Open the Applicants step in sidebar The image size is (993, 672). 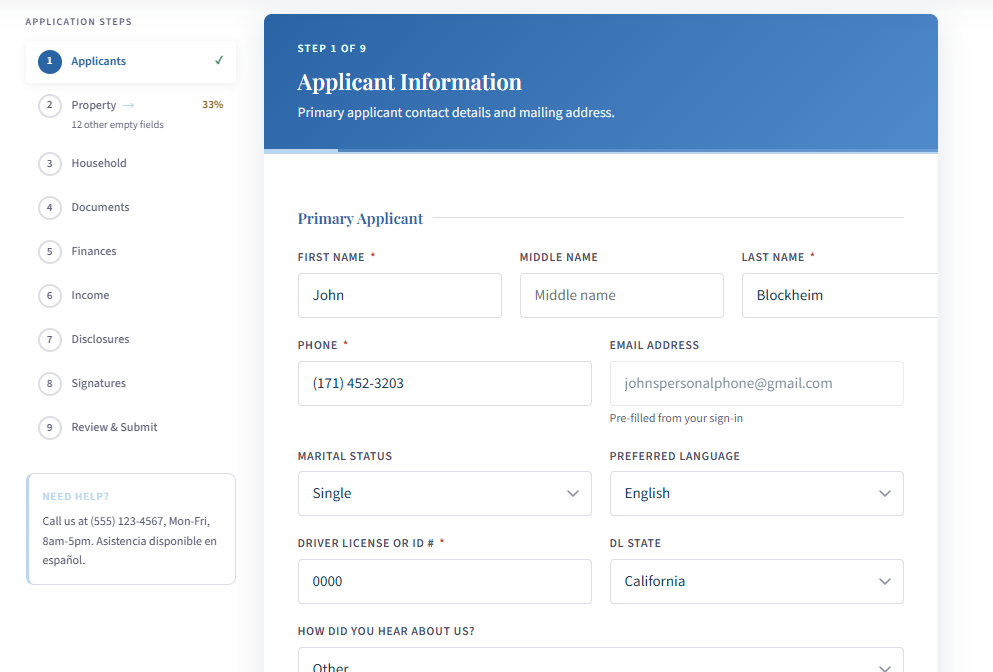tap(131, 61)
